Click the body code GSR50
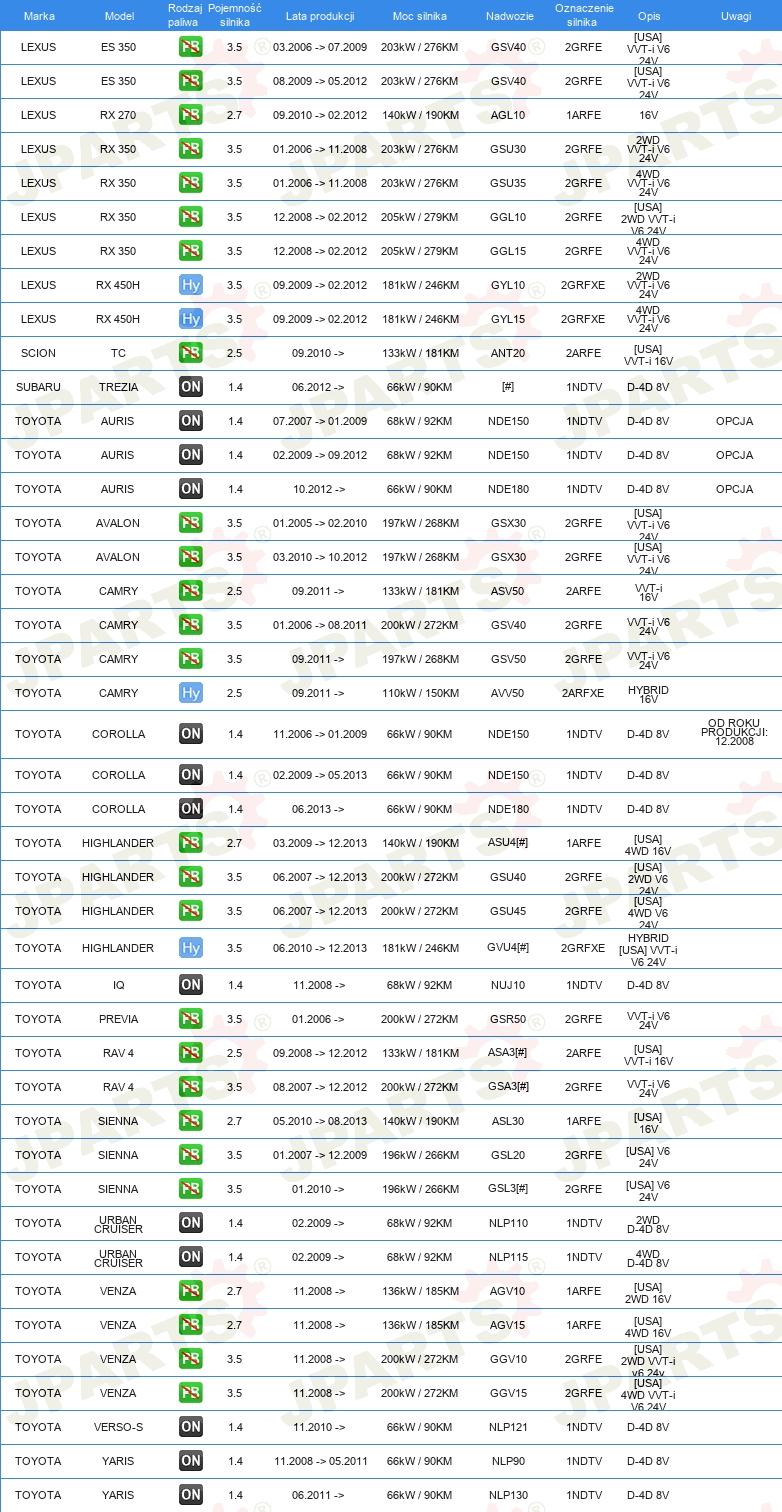This screenshot has width=782, height=1512. click(x=508, y=1019)
